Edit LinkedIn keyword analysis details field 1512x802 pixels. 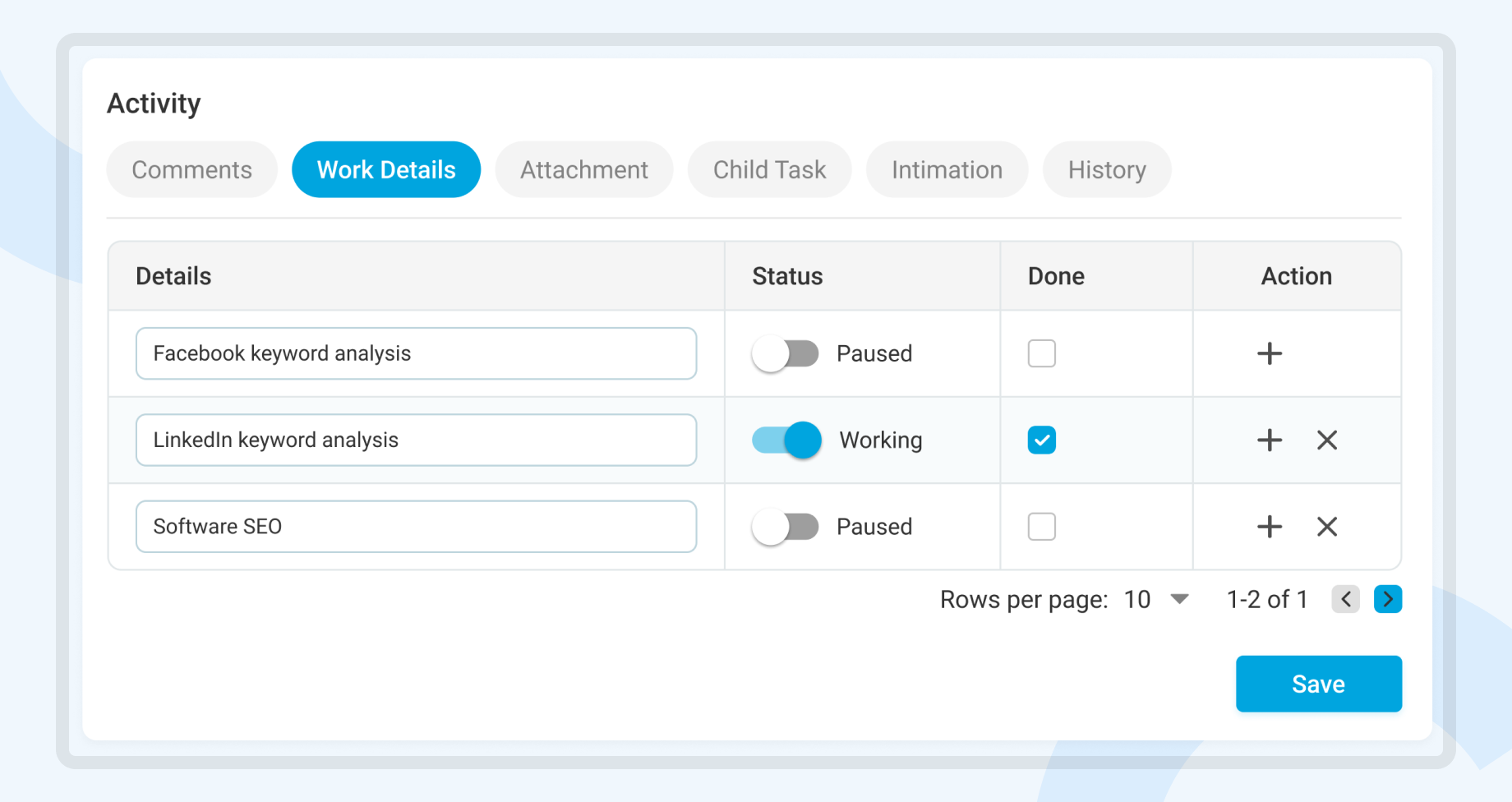point(417,440)
